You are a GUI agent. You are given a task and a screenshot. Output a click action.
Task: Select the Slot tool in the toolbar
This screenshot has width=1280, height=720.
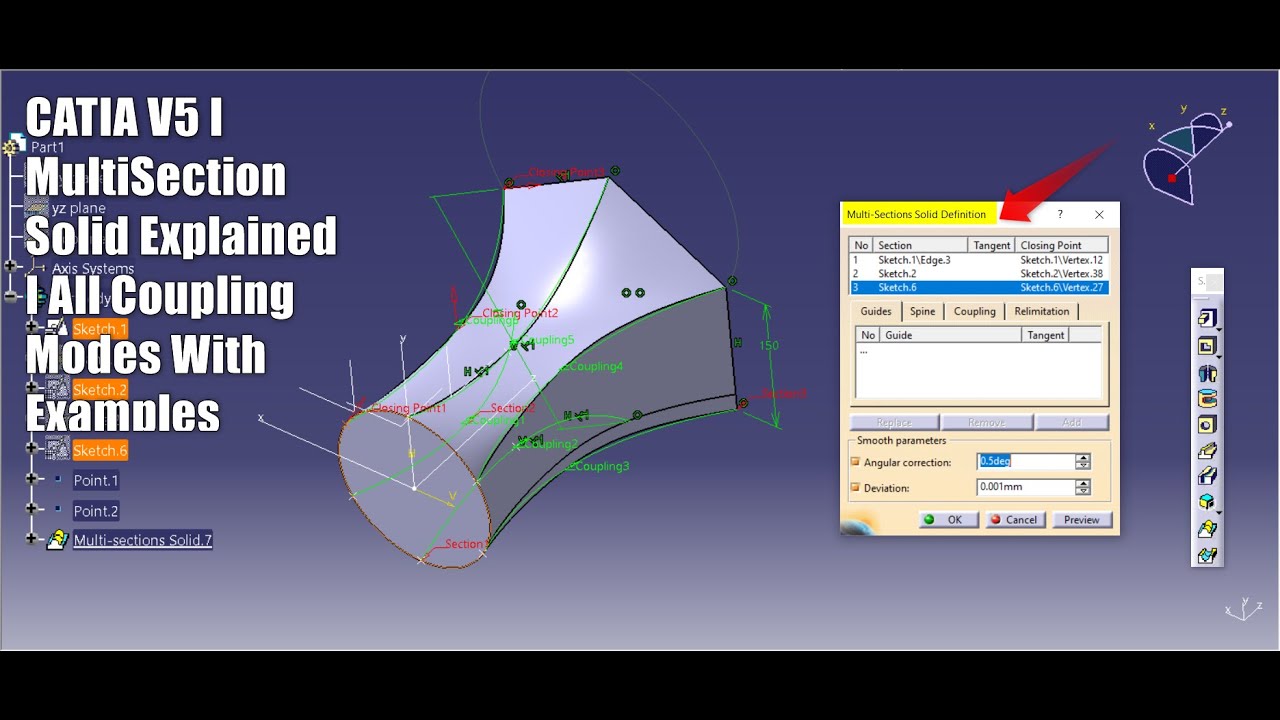[1207, 477]
